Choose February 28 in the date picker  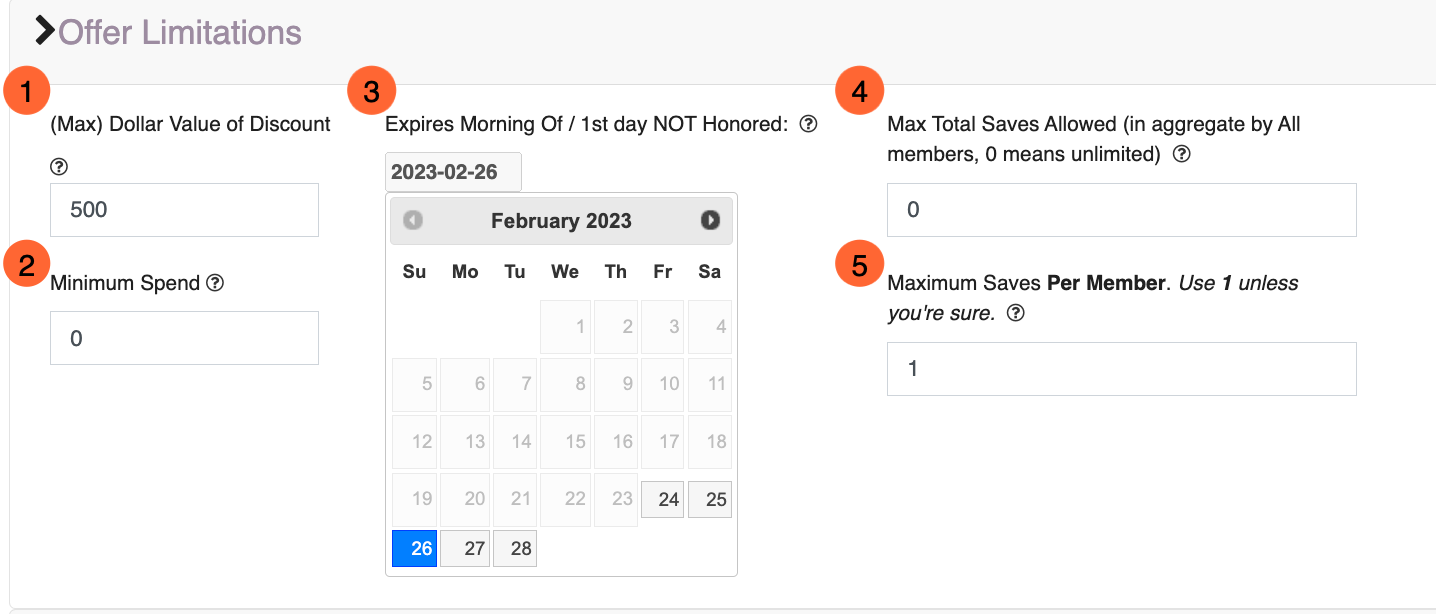click(515, 548)
